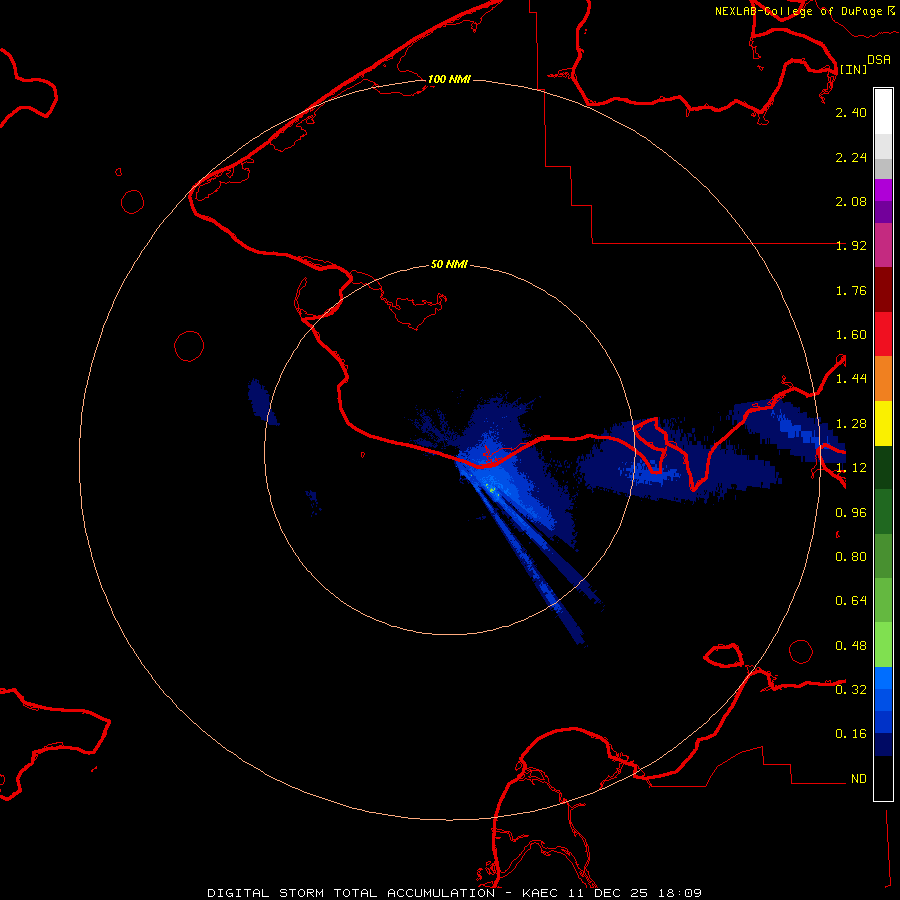Click the ND legend label
Image resolution: width=900 pixels, height=900 pixels.
pyautogui.click(x=859, y=779)
